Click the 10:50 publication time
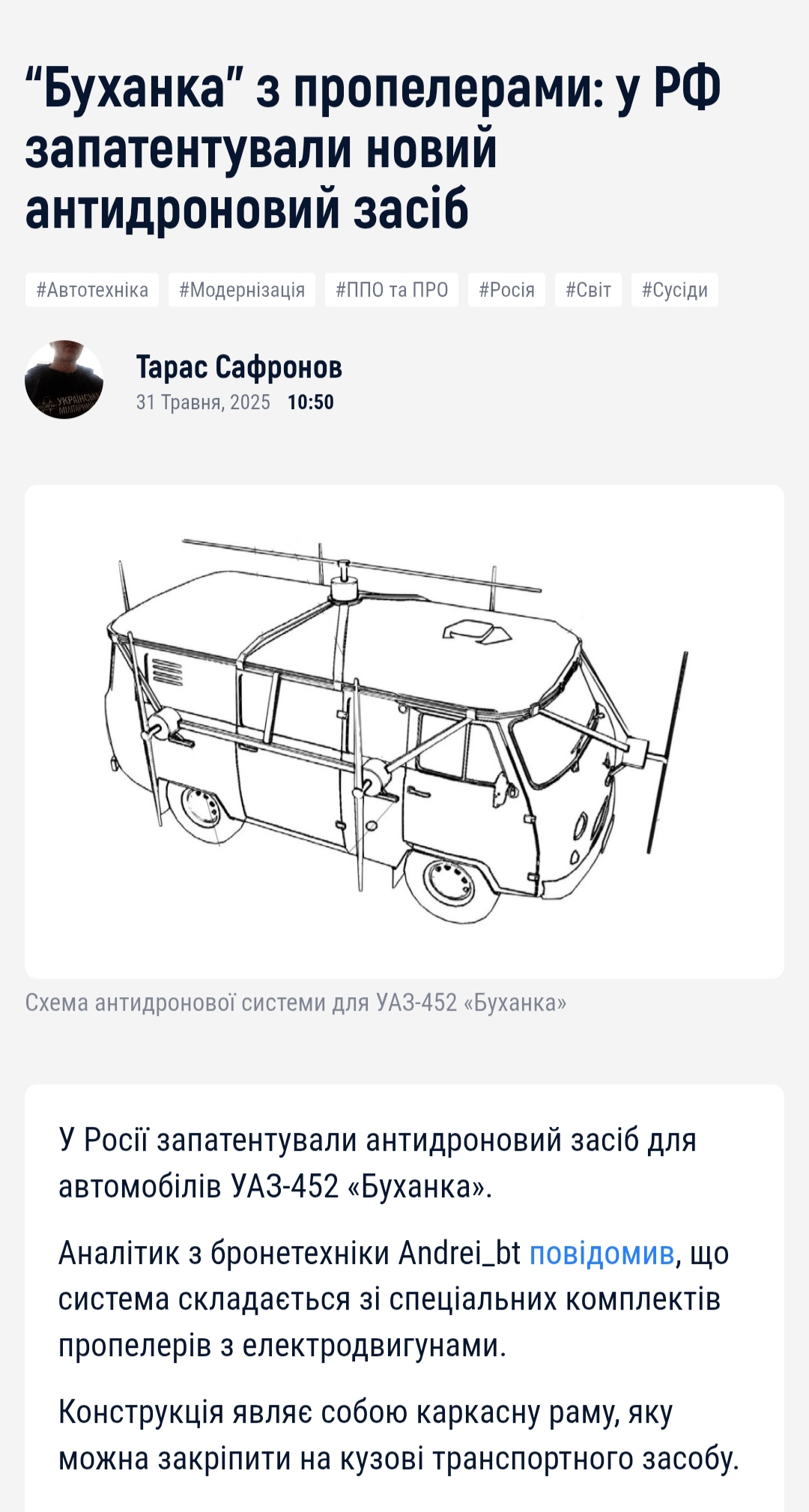Screen dimensions: 809x1512 pos(311,402)
